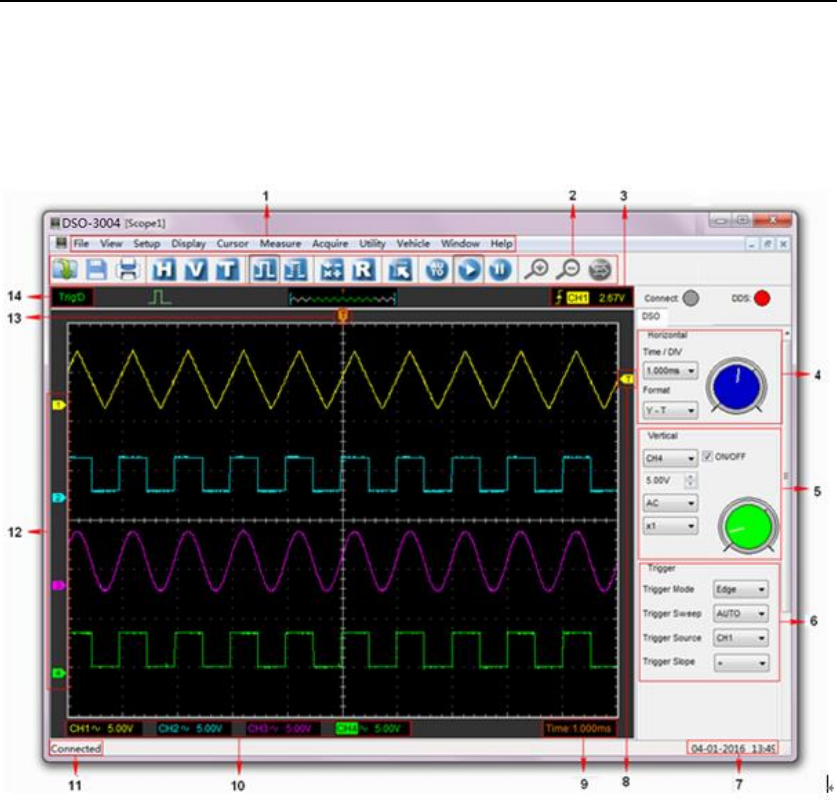
Task: Select the first pulse waveform toolbar icon
Action: (x=264, y=270)
